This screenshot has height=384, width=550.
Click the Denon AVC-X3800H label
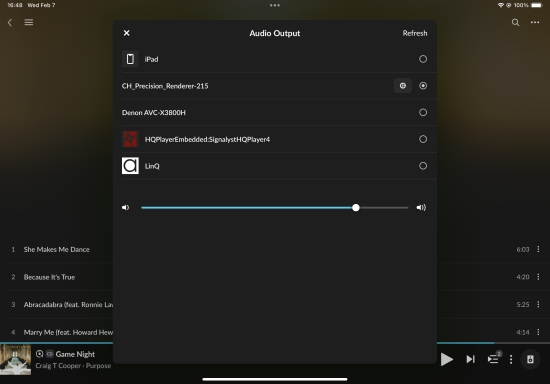click(x=154, y=113)
